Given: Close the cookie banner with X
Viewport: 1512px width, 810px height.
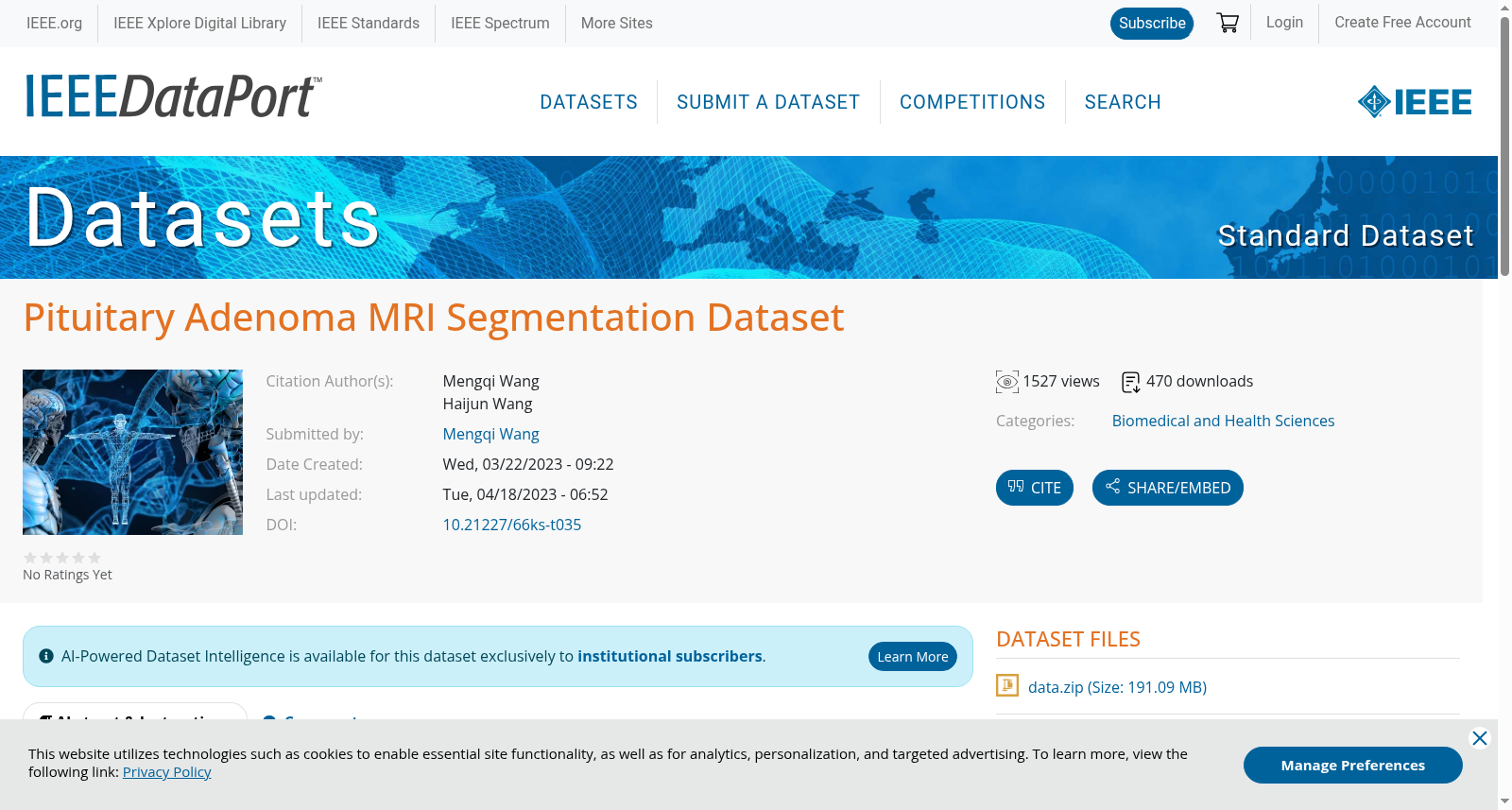Looking at the screenshot, I should coord(1480,738).
